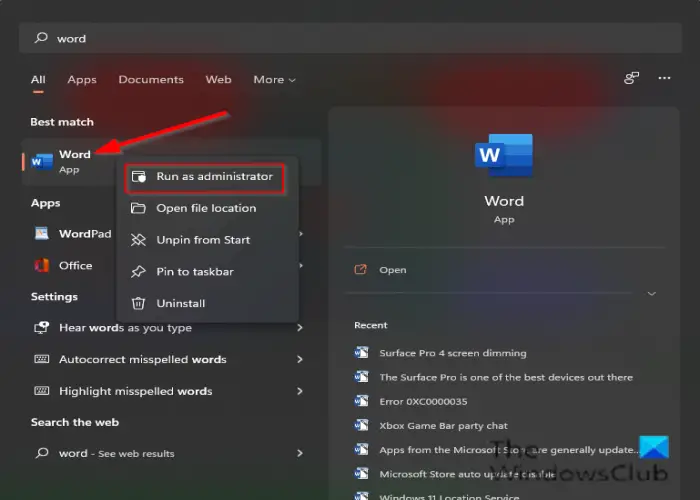Viewport: 700px width, 500px height.
Task: Click the keyboard icon for Highlight misspelled words
Action: 42,391
